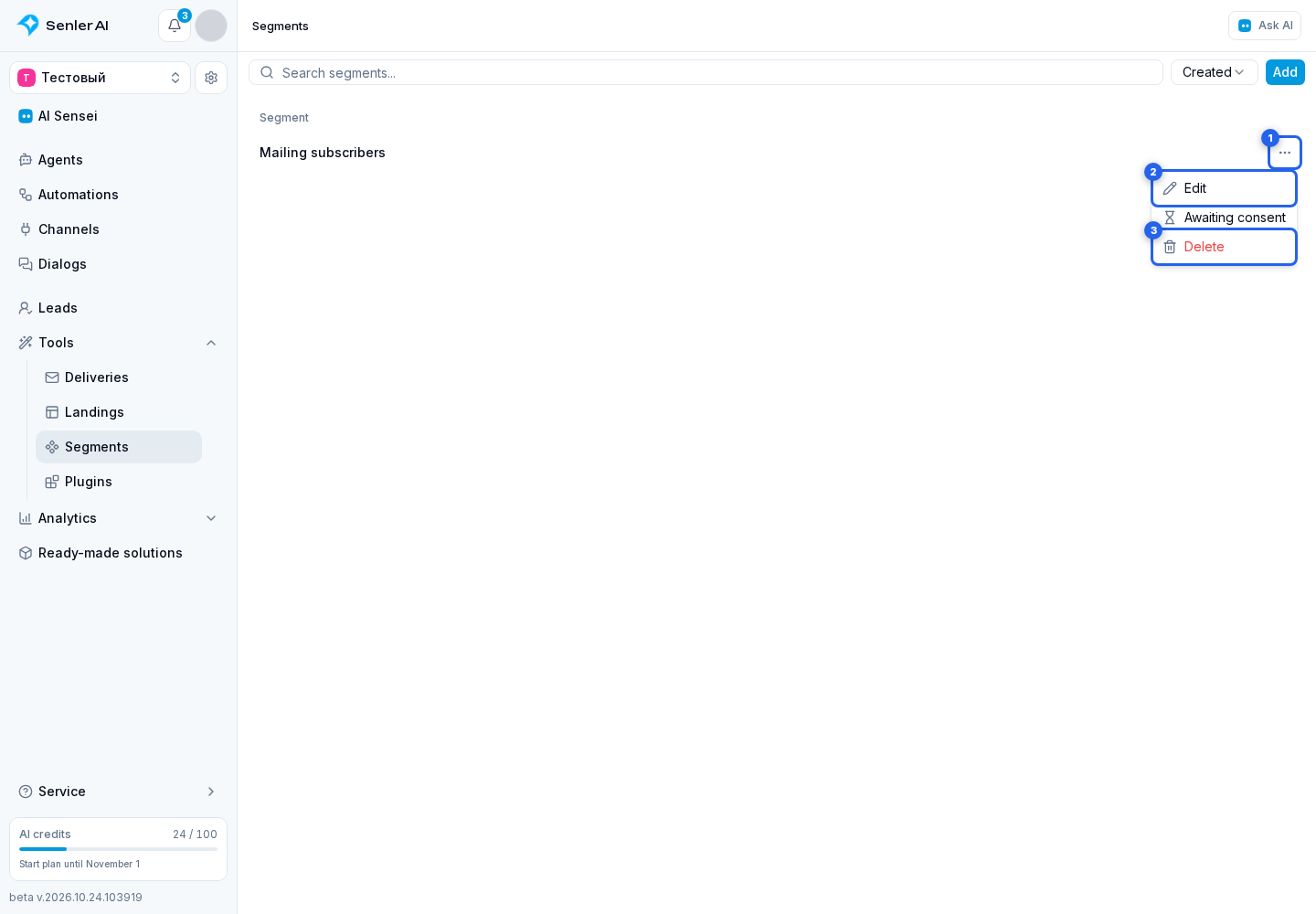The width and height of the screenshot is (1316, 914).
Task: Open Ready-made solutions
Action: pyautogui.click(x=119, y=553)
